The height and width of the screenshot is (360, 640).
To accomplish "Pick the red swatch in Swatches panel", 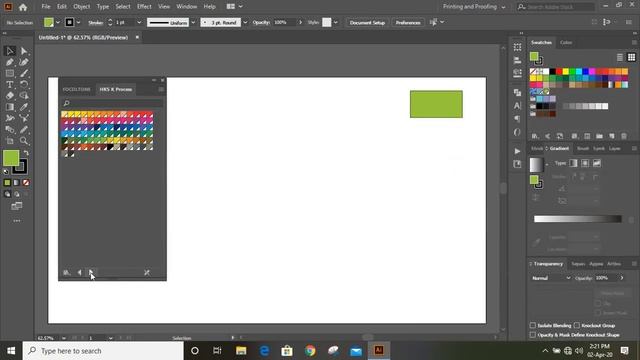I will (559, 71).
